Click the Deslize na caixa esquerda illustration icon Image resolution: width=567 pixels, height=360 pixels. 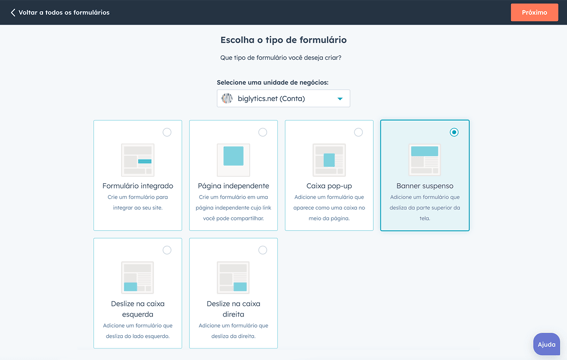(137, 278)
